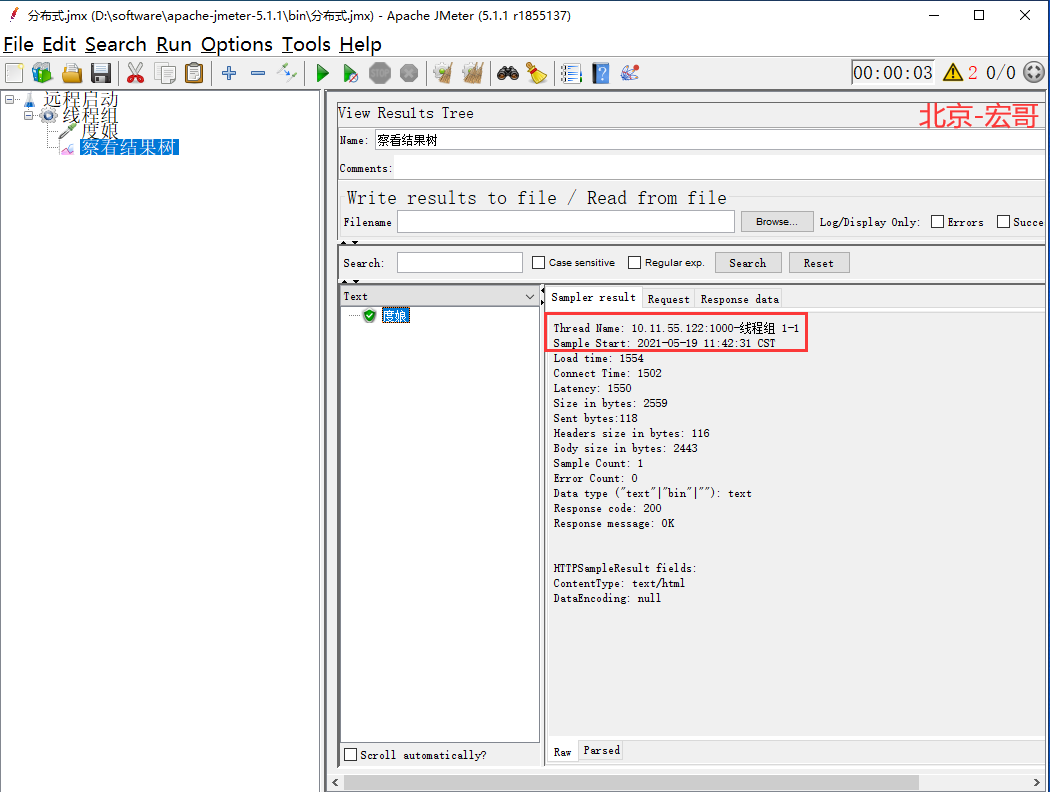Open the Help menu
Viewport: 1050px width, 792px height.
click(360, 44)
